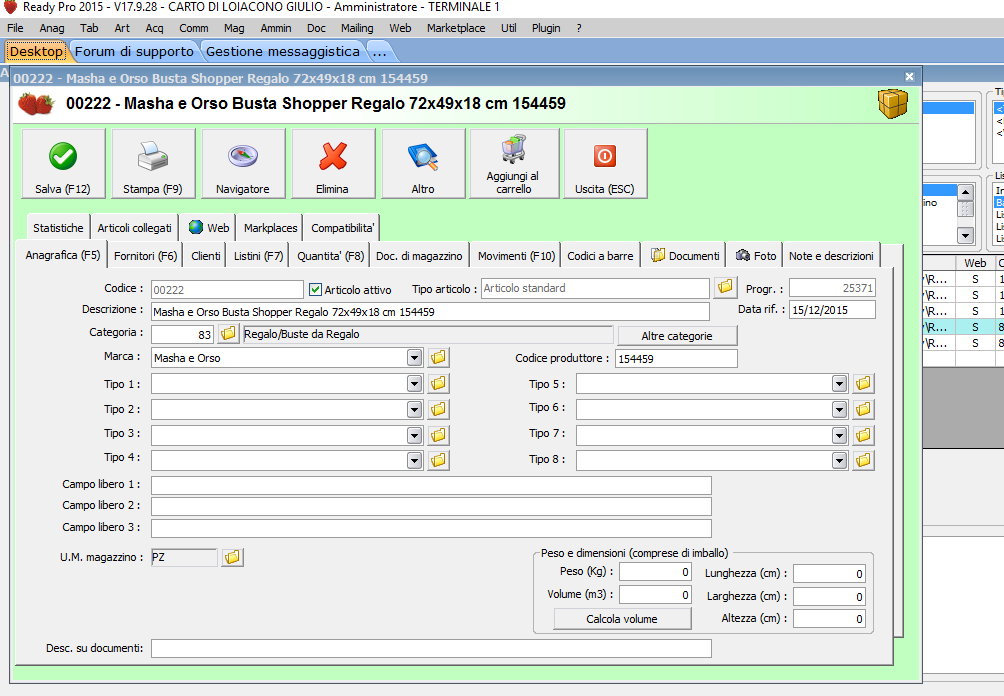The width and height of the screenshot is (1004, 696).
Task: Switch to the Statistiche tab
Action: [x=58, y=227]
